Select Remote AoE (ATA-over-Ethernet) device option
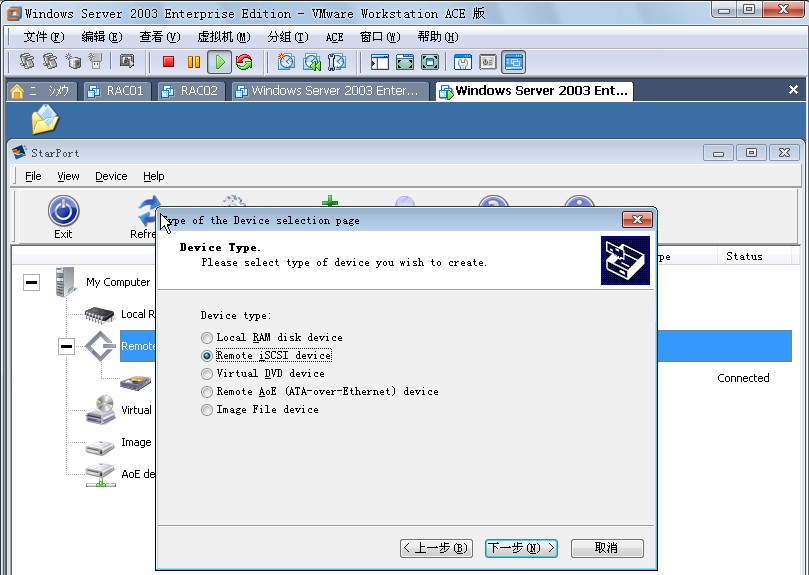809x575 pixels. [x=207, y=392]
